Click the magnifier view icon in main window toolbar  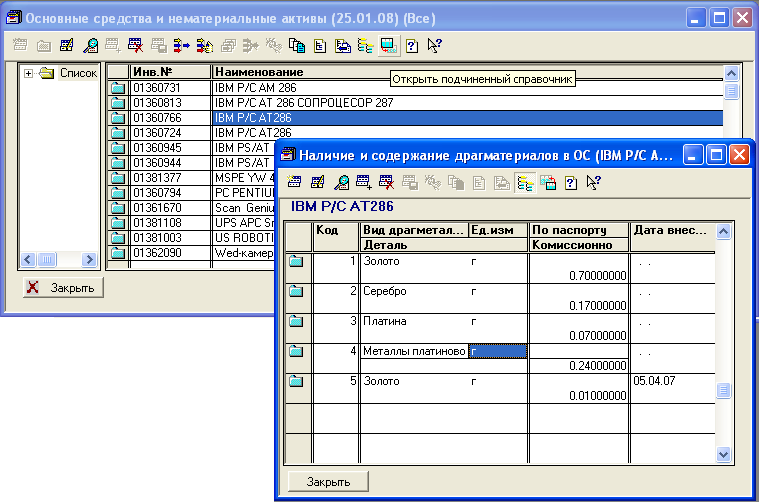pos(90,46)
